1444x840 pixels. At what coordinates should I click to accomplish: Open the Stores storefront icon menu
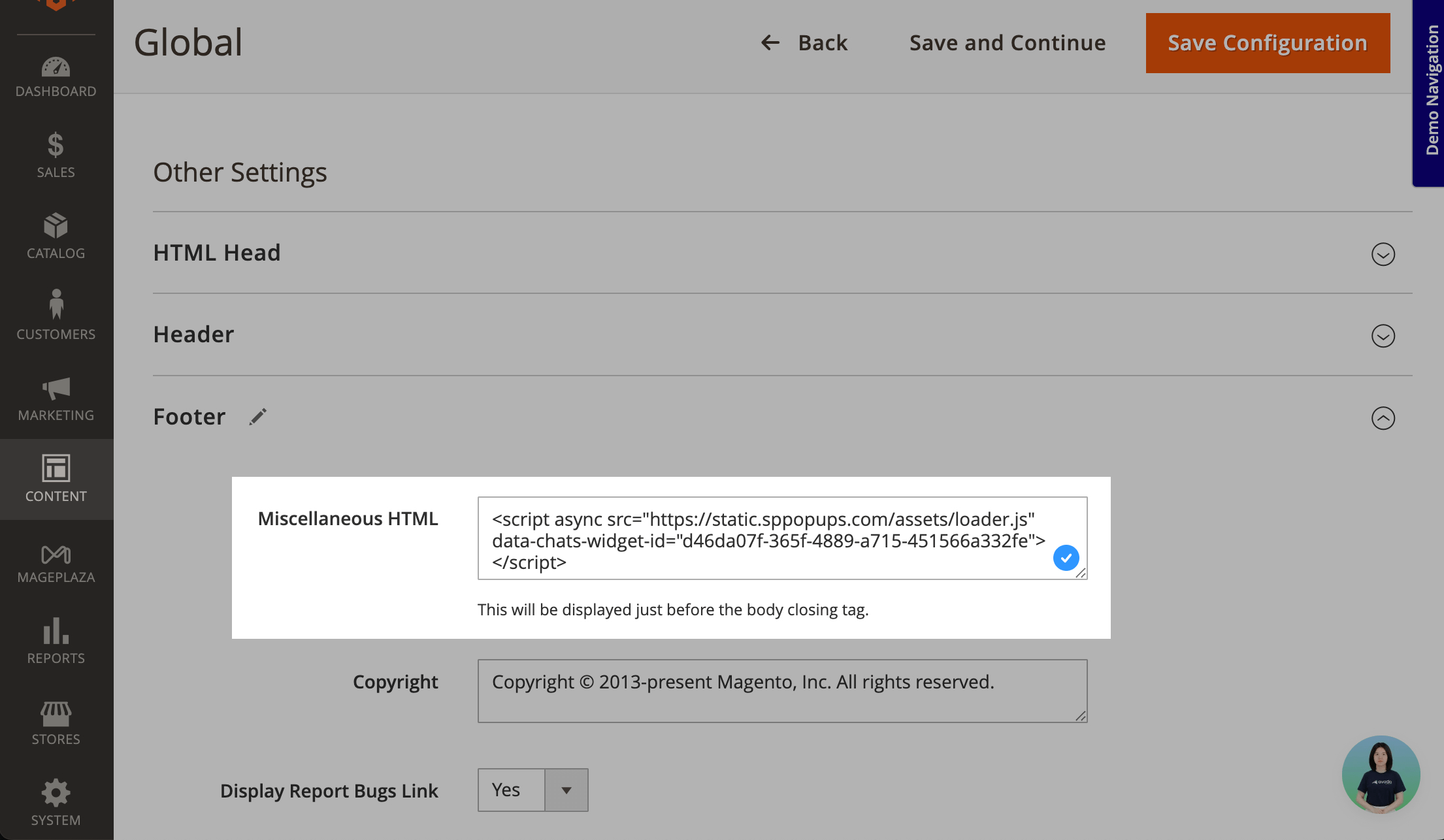(56, 714)
